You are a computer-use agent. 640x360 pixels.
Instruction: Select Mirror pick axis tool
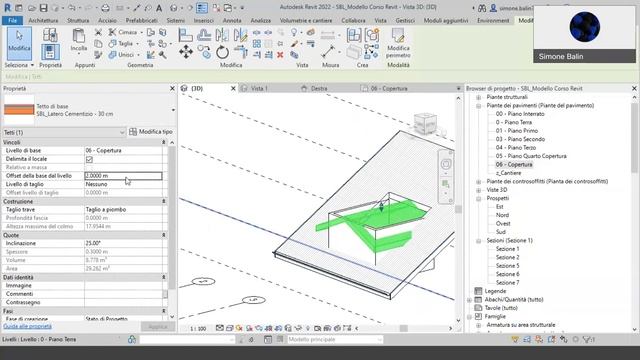tap(222, 35)
